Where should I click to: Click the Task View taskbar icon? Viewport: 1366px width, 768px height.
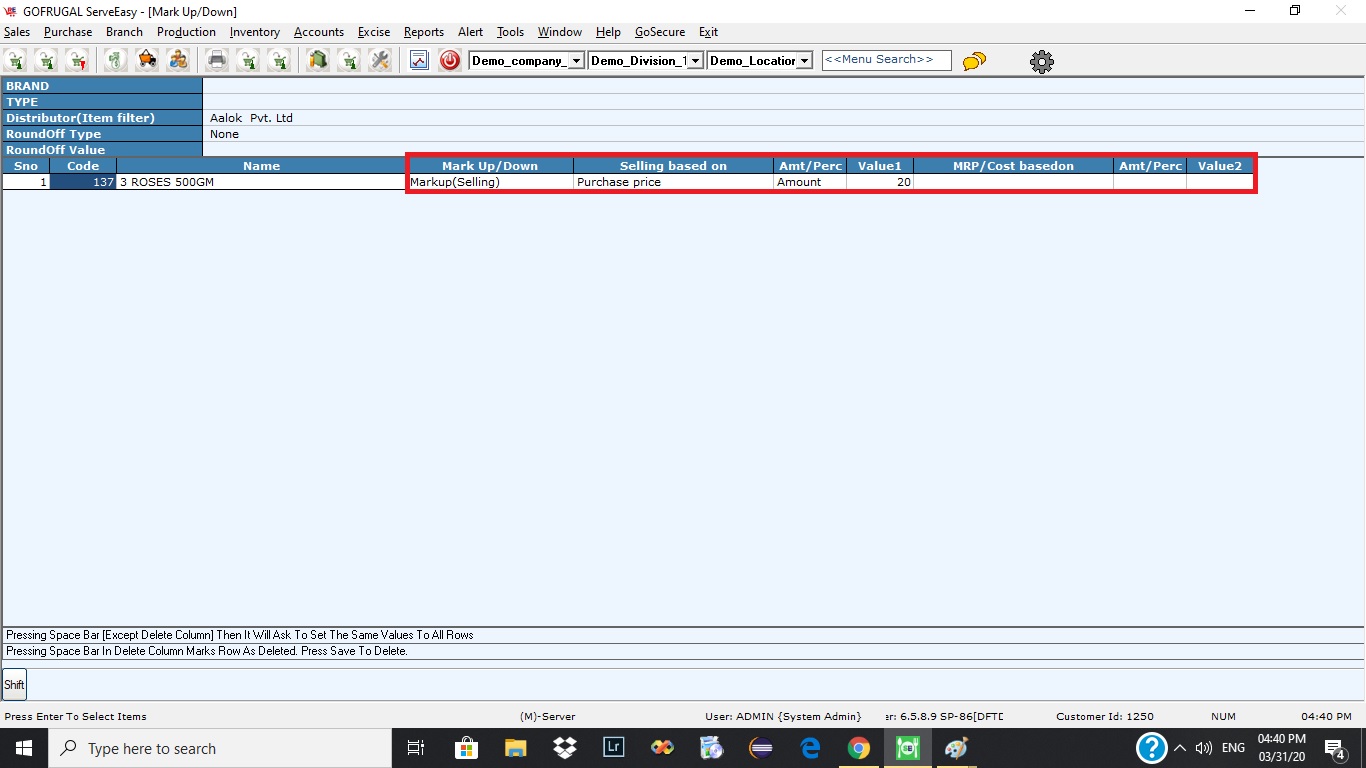pos(417,748)
